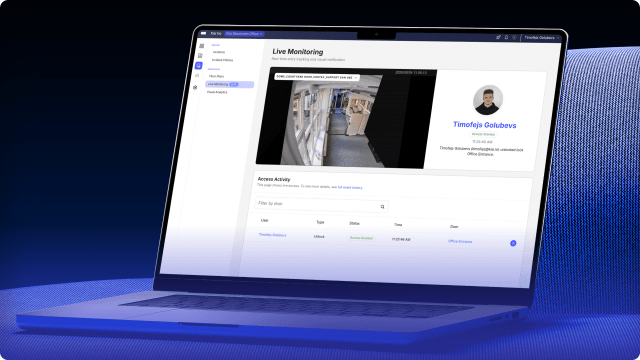This screenshot has width=640, height=360.
Task: Click the user profile photo
Action: click(488, 100)
